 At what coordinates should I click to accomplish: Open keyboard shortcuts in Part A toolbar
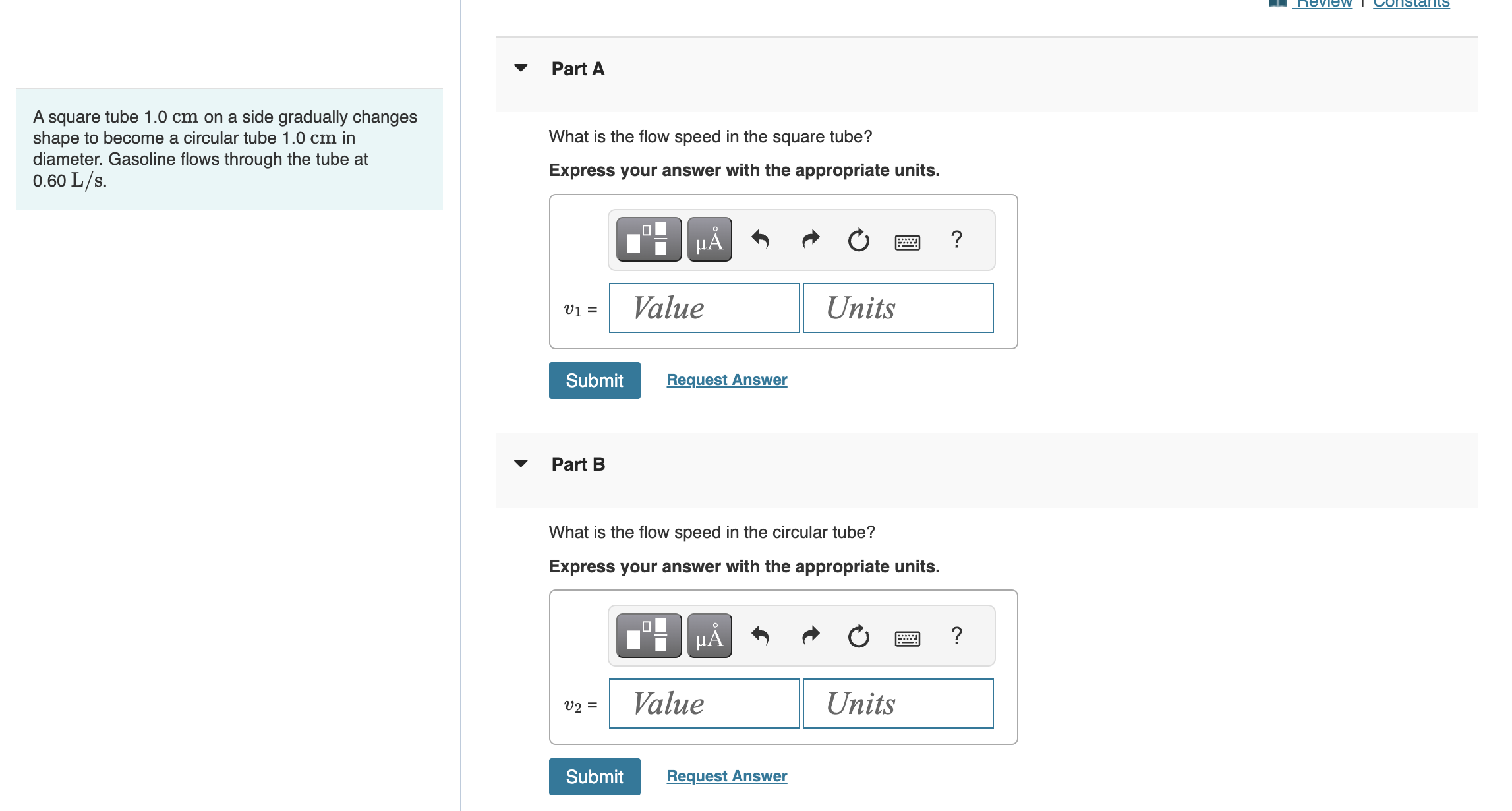908,242
